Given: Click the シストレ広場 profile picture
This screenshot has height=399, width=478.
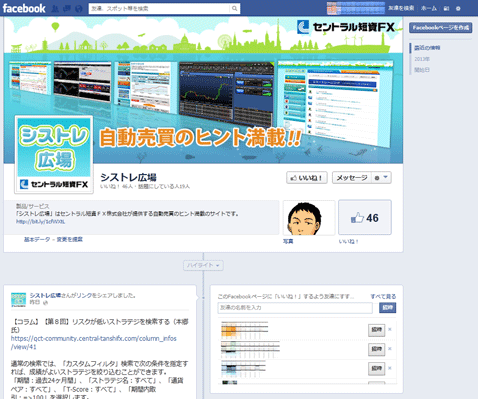Looking at the screenshot, I should [x=54, y=154].
